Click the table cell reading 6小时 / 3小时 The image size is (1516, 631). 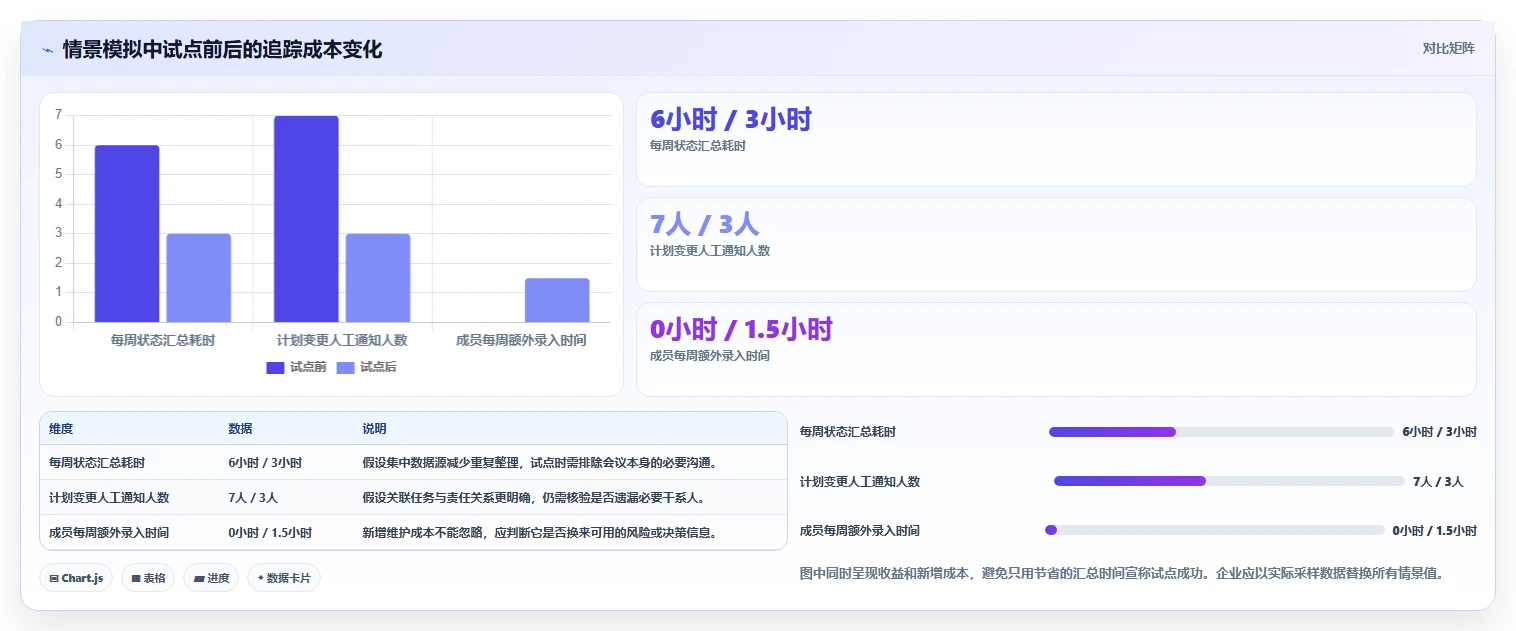coord(265,463)
